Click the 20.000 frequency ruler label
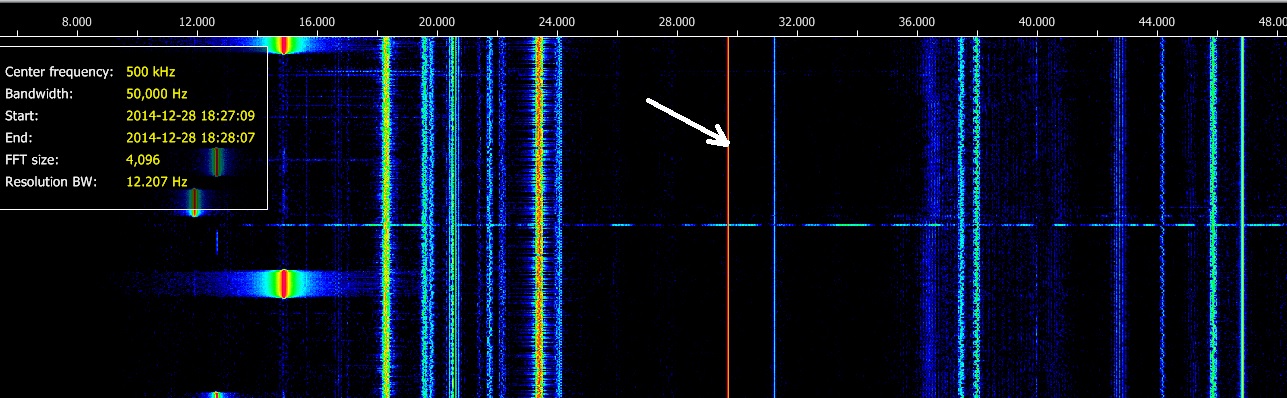 (x=437, y=20)
